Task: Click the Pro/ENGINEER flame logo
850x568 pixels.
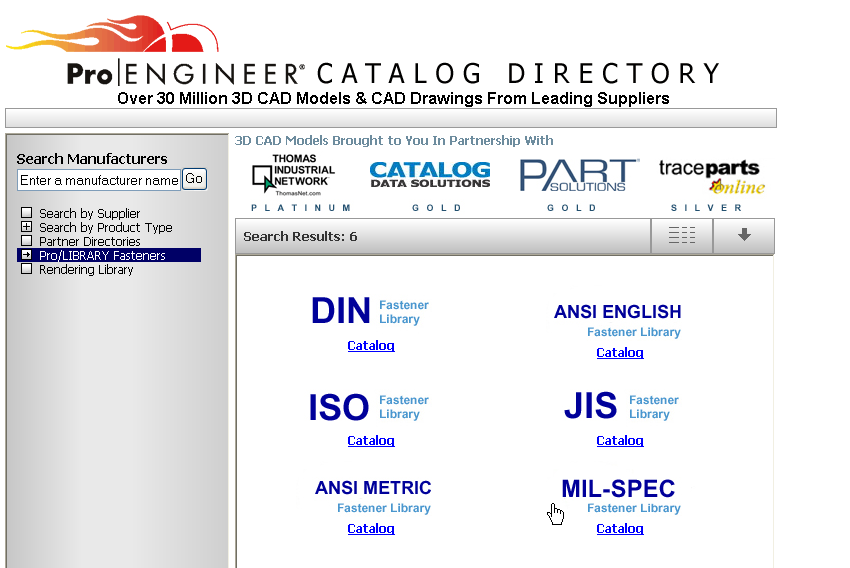Action: tap(113, 34)
